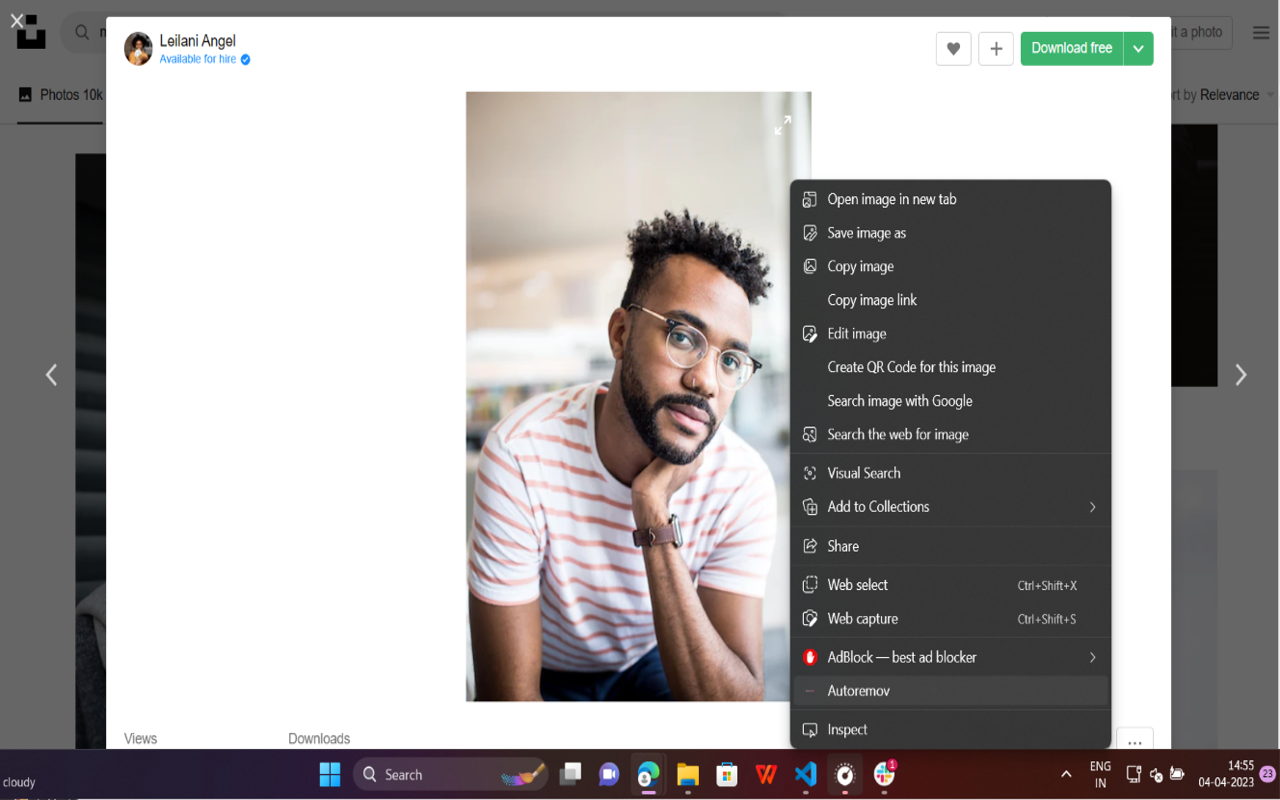Choose Inspect from the context menu
The width and height of the screenshot is (1280, 800).
point(846,729)
